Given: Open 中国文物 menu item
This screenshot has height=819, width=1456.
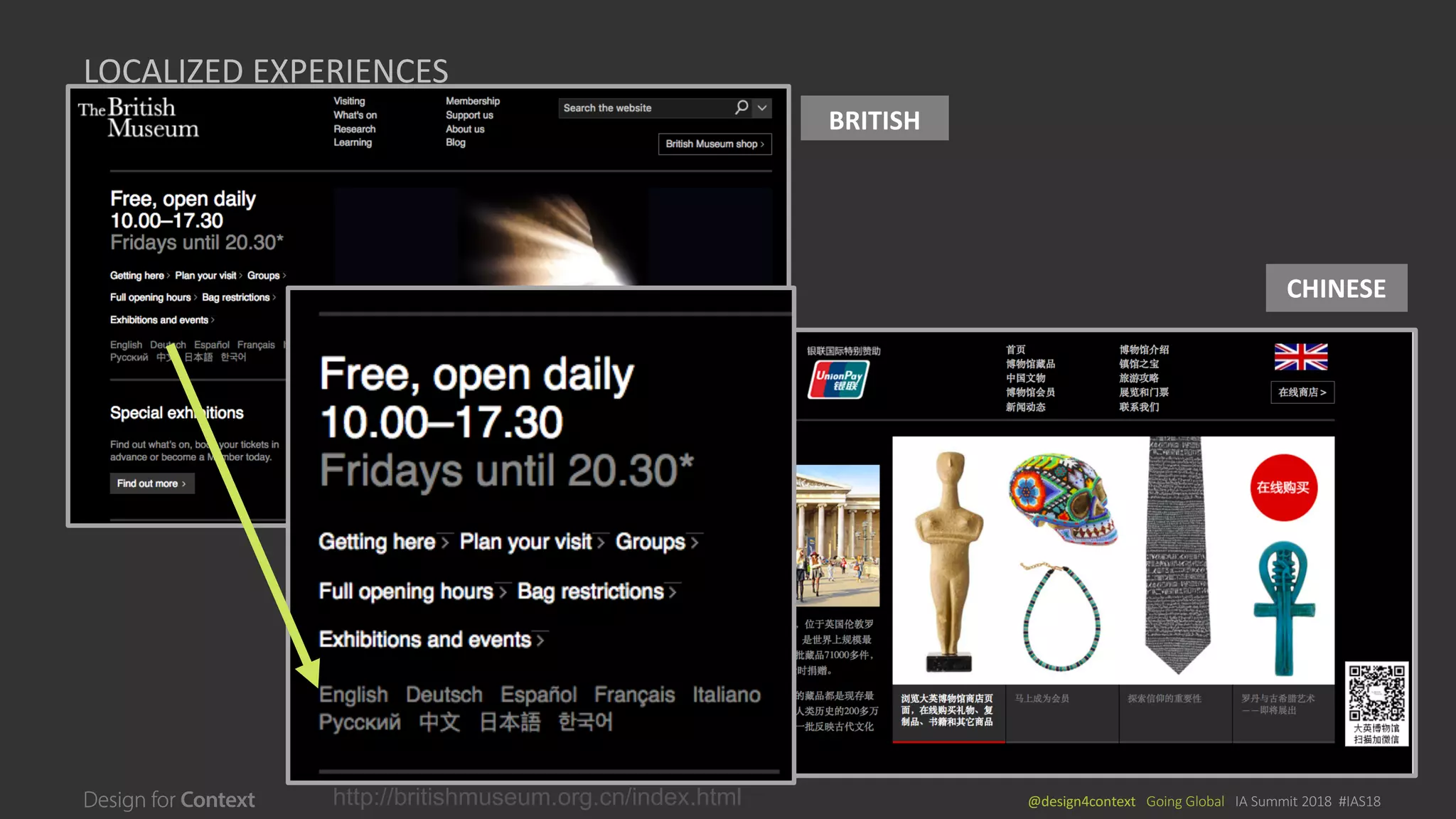Looking at the screenshot, I should point(1025,378).
